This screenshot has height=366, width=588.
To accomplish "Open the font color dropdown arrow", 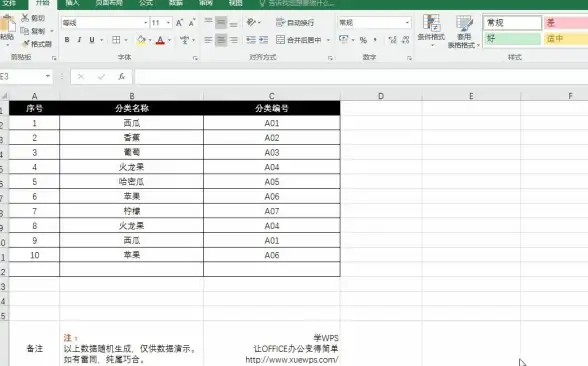I will tap(170, 40).
